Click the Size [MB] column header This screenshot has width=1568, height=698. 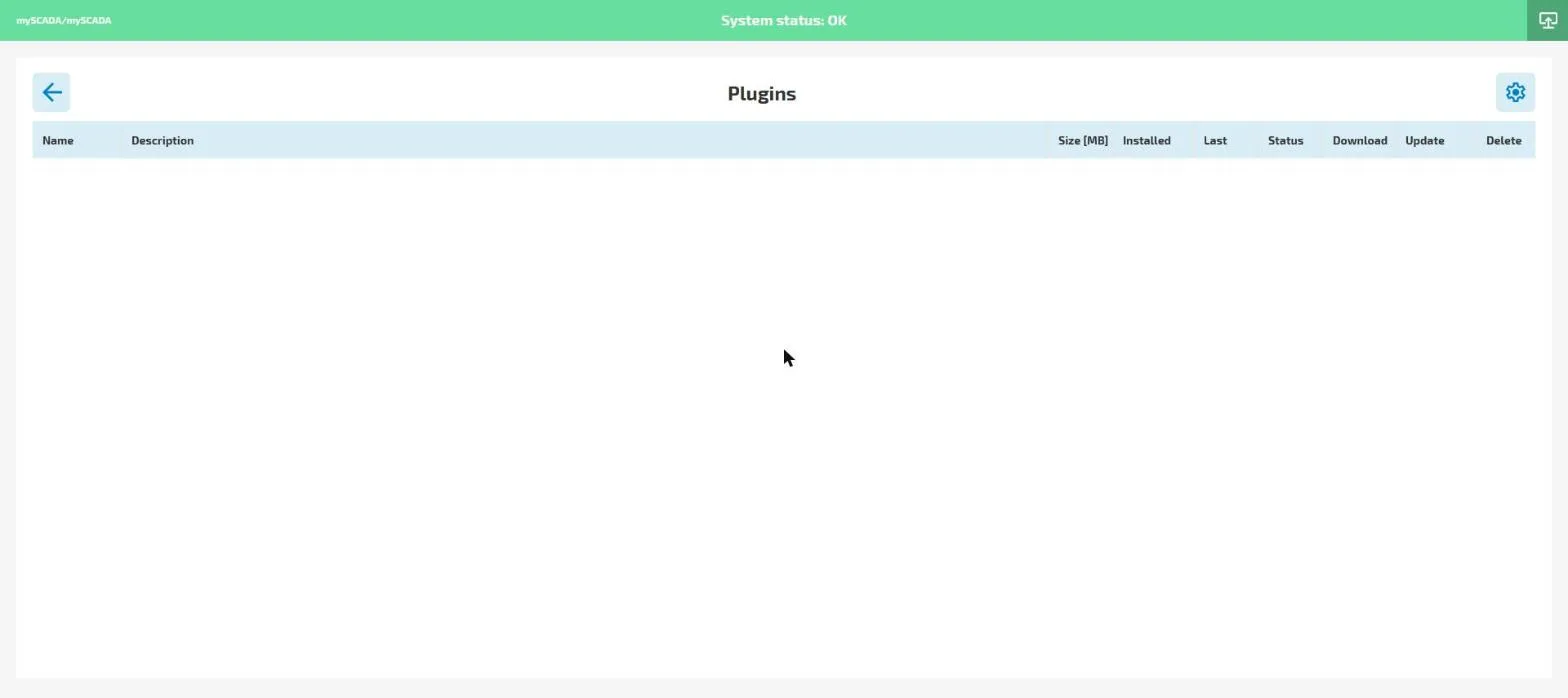(x=1083, y=140)
